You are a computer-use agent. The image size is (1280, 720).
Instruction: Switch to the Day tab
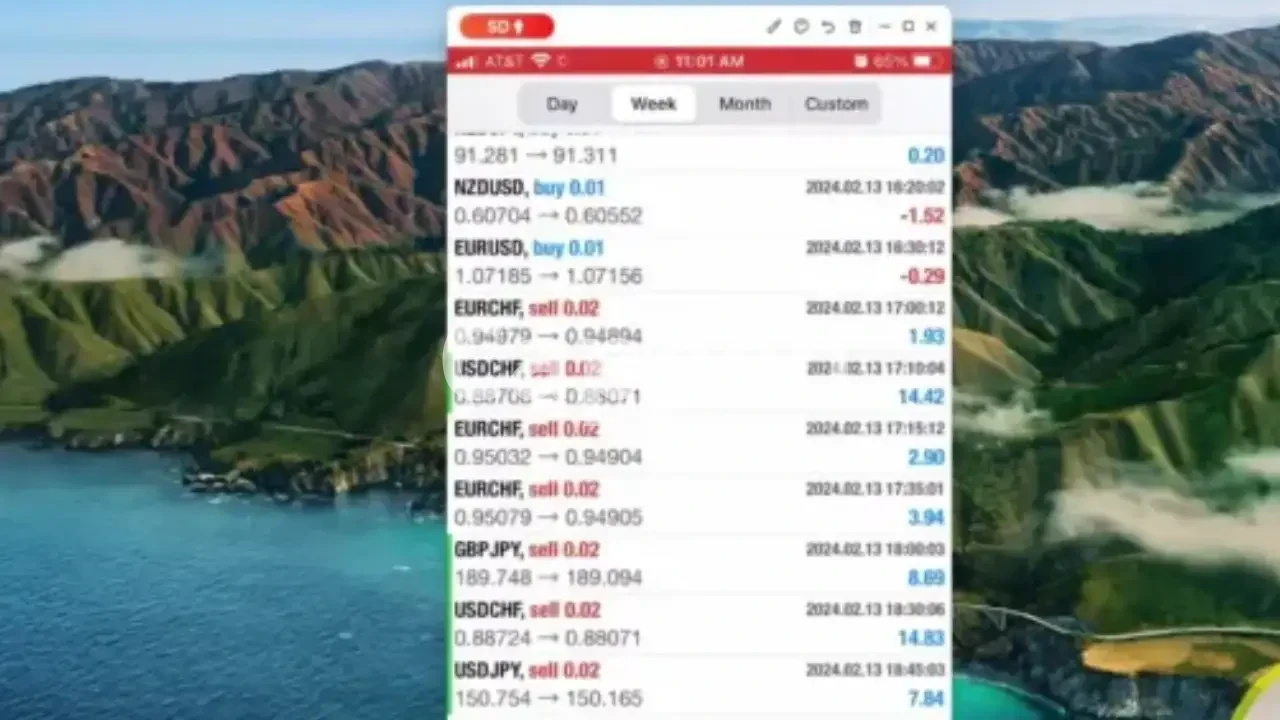tap(562, 104)
